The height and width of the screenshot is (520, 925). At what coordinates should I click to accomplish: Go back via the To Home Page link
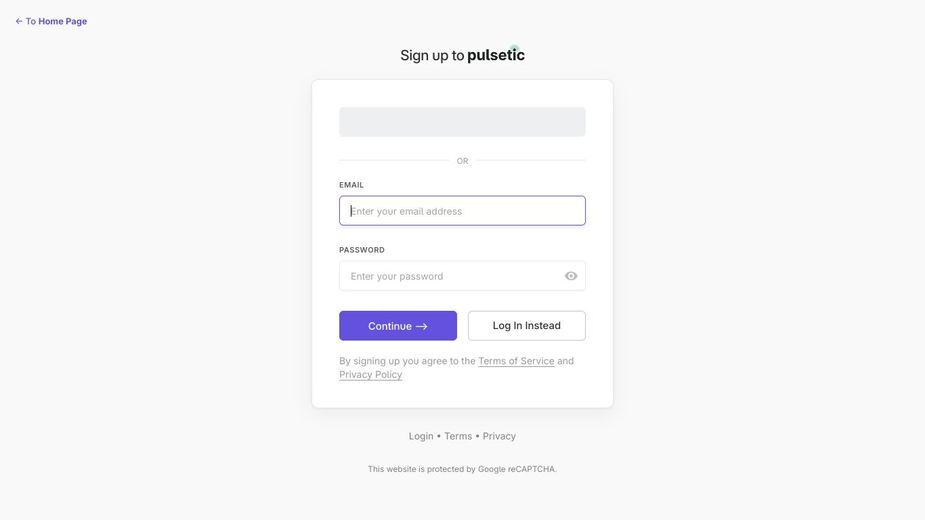tap(51, 21)
